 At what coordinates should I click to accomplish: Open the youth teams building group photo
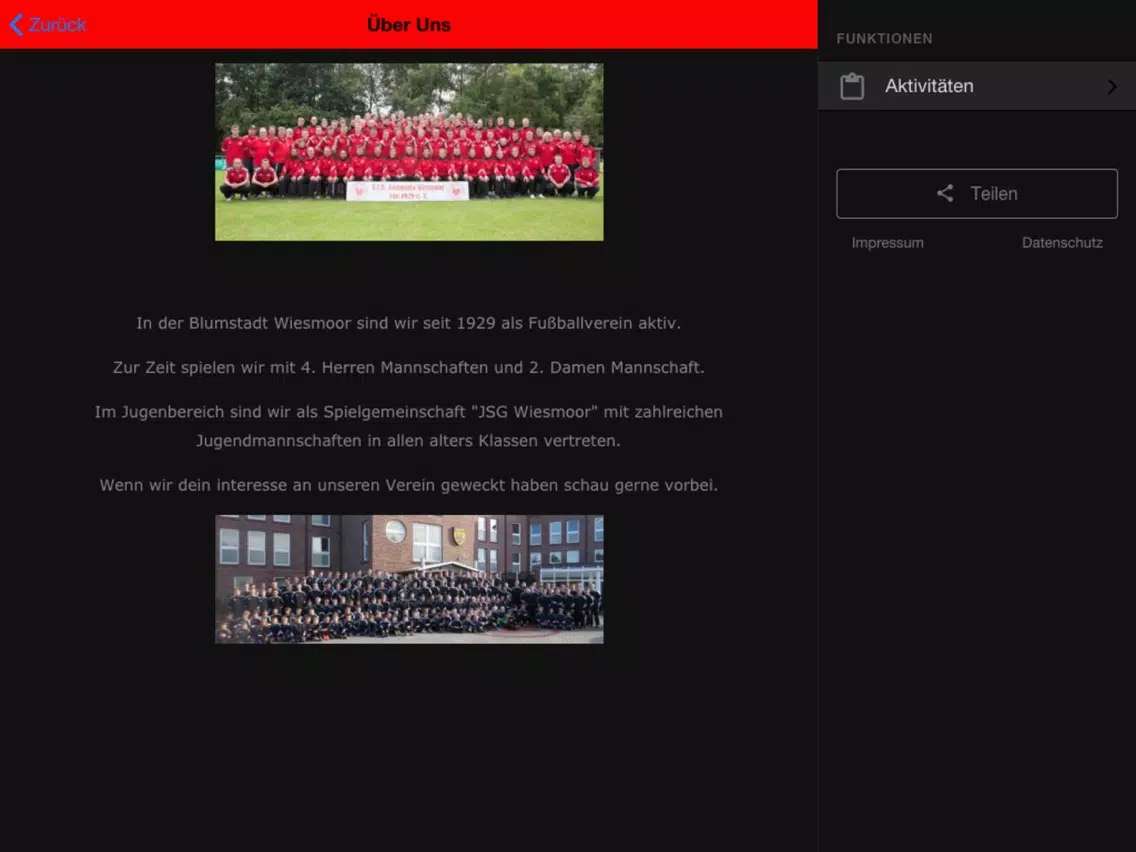[409, 579]
